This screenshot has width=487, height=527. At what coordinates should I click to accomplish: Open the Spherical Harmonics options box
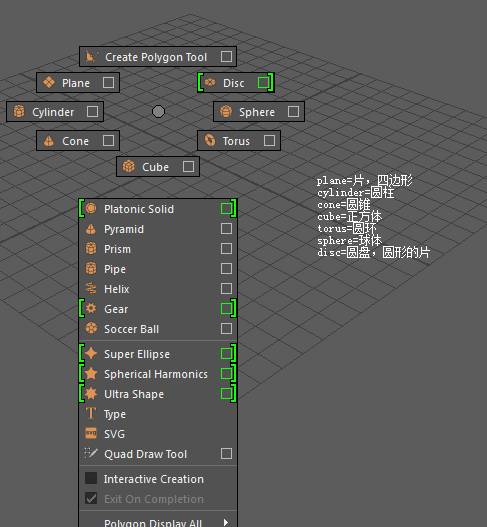click(x=226, y=373)
